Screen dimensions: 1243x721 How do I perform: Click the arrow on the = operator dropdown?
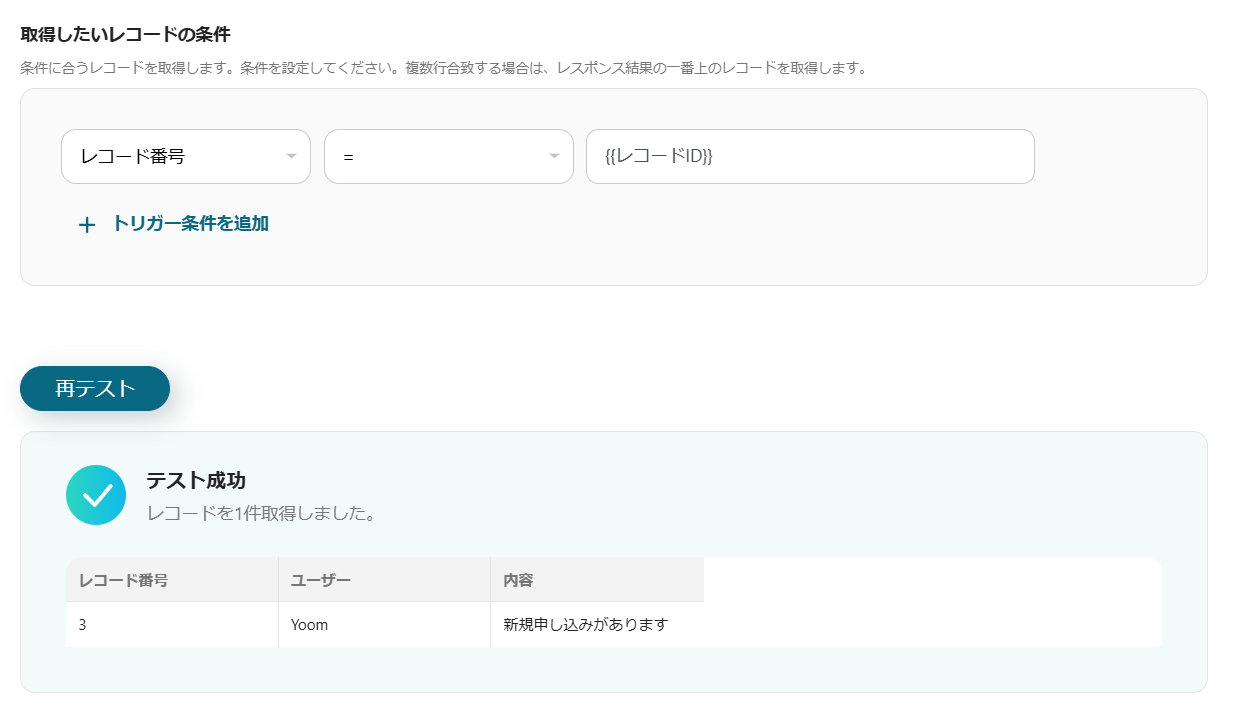click(x=554, y=157)
